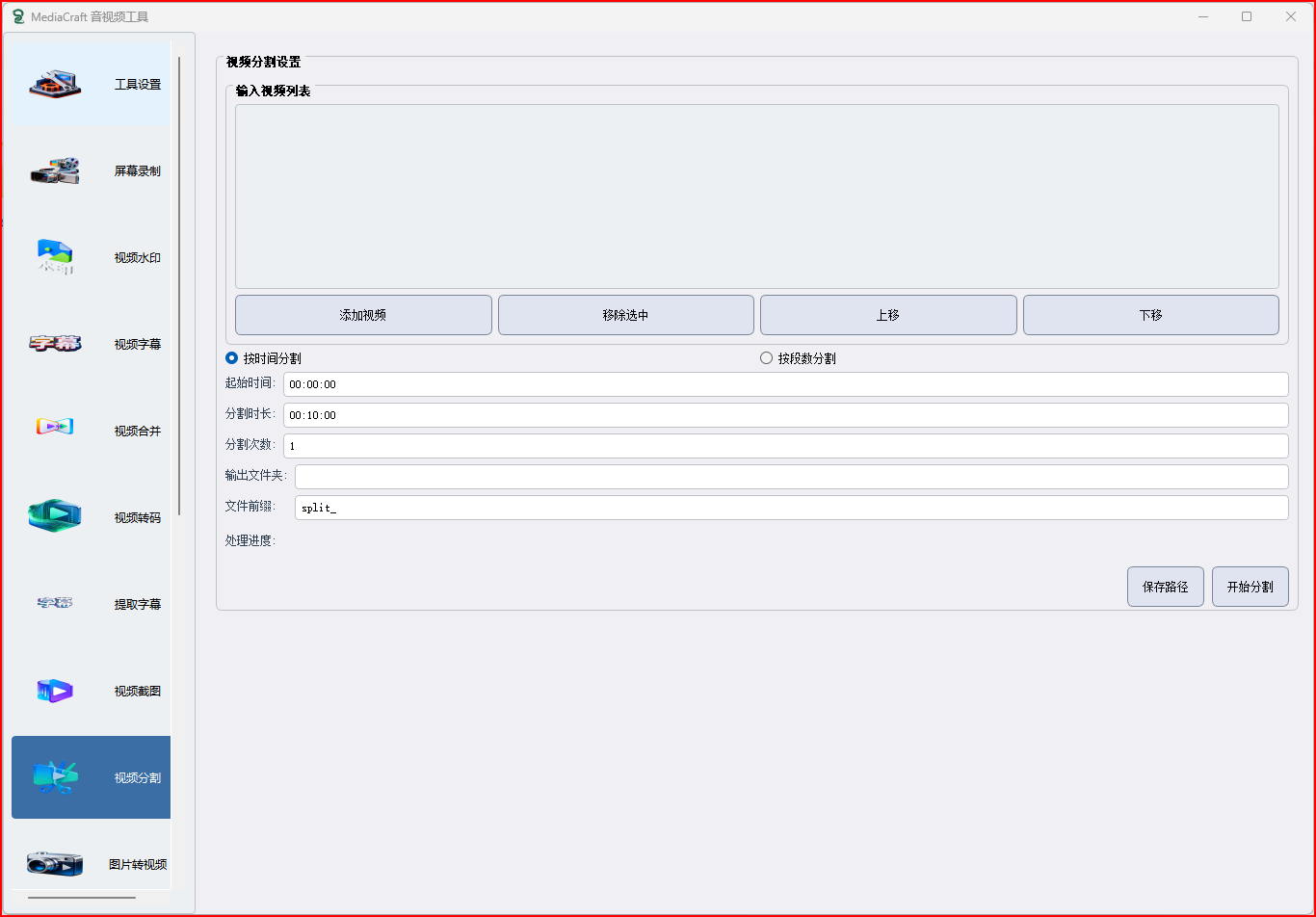
Task: Open the 视频合并 merge icon
Action: pos(55,426)
